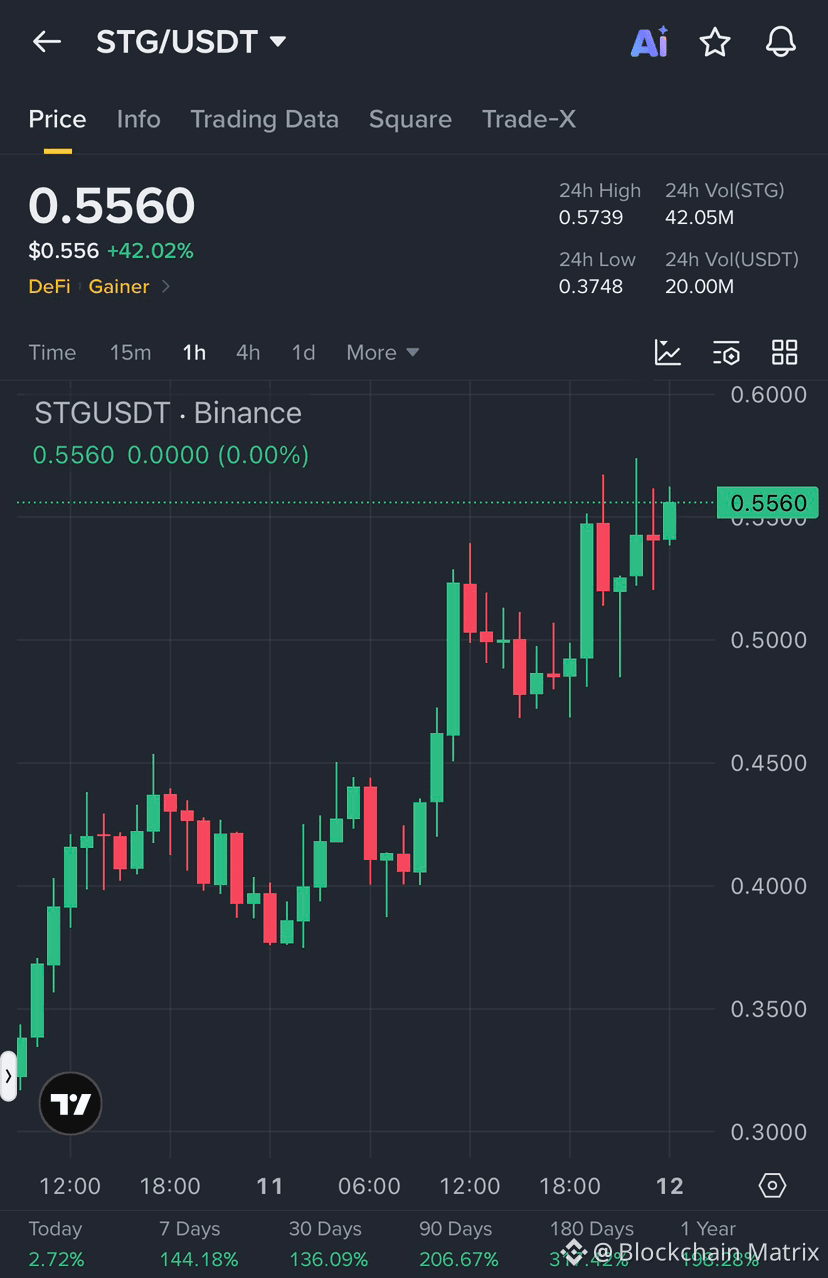Tap the back arrow icon
Viewport: 828px width, 1278px height.
(47, 41)
